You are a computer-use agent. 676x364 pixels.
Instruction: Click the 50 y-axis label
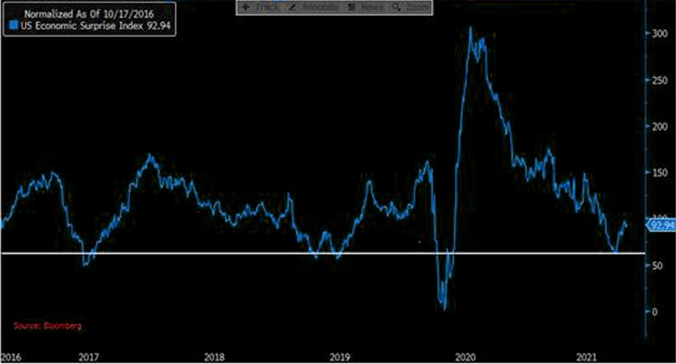(657, 266)
